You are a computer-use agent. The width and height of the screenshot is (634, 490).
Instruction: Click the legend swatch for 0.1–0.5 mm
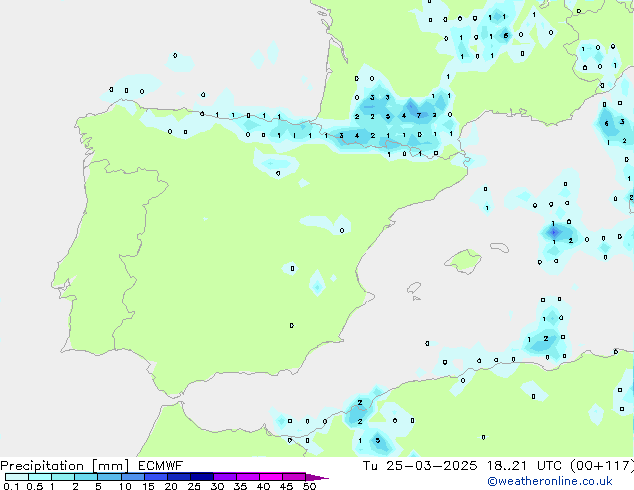pyautogui.click(x=17, y=477)
